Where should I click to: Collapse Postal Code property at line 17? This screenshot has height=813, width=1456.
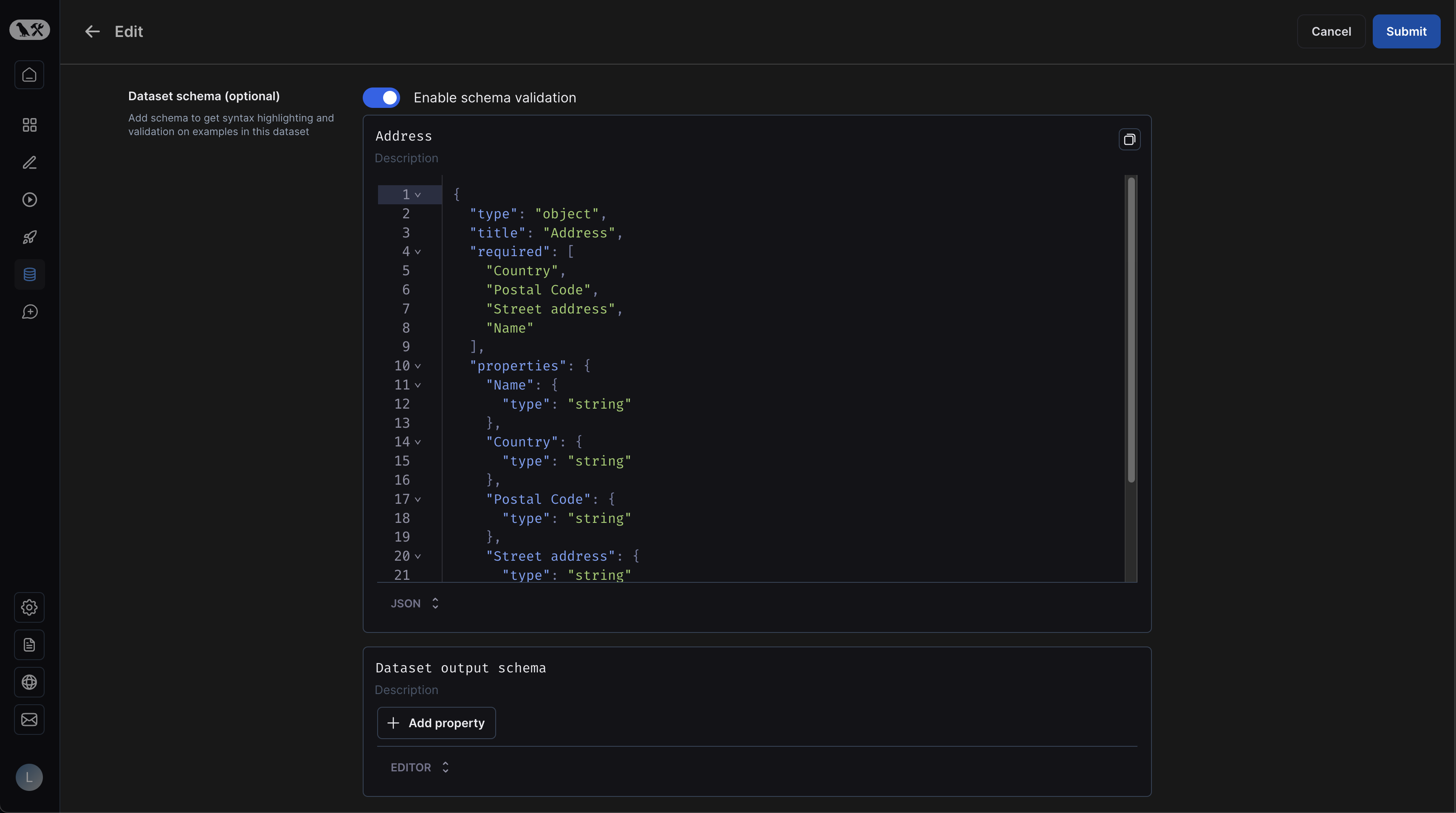pyautogui.click(x=418, y=500)
